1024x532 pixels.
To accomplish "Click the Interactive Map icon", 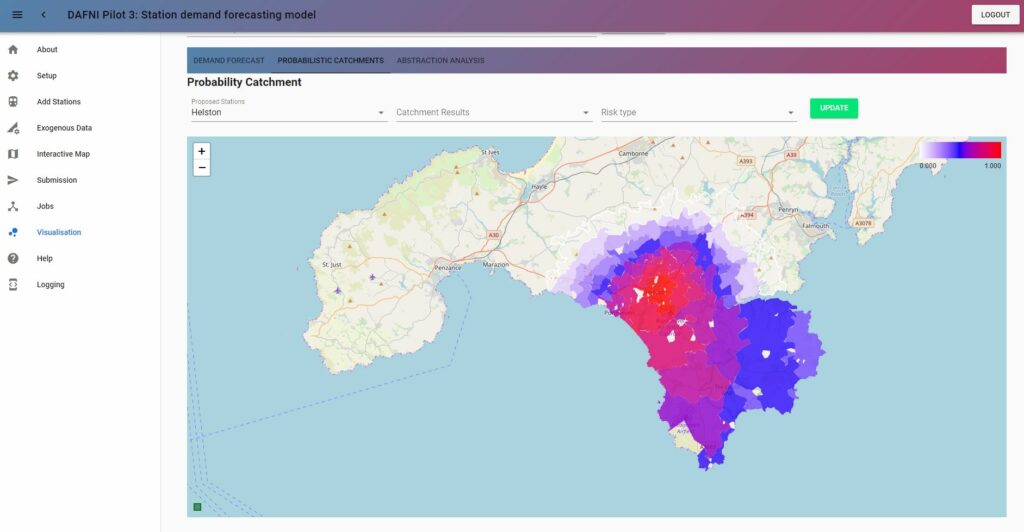I will click(13, 154).
